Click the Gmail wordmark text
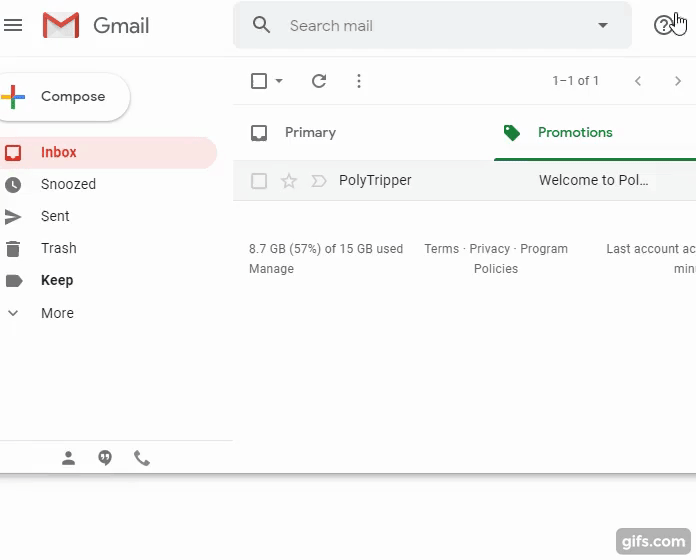This screenshot has height=560, width=696. (x=121, y=26)
